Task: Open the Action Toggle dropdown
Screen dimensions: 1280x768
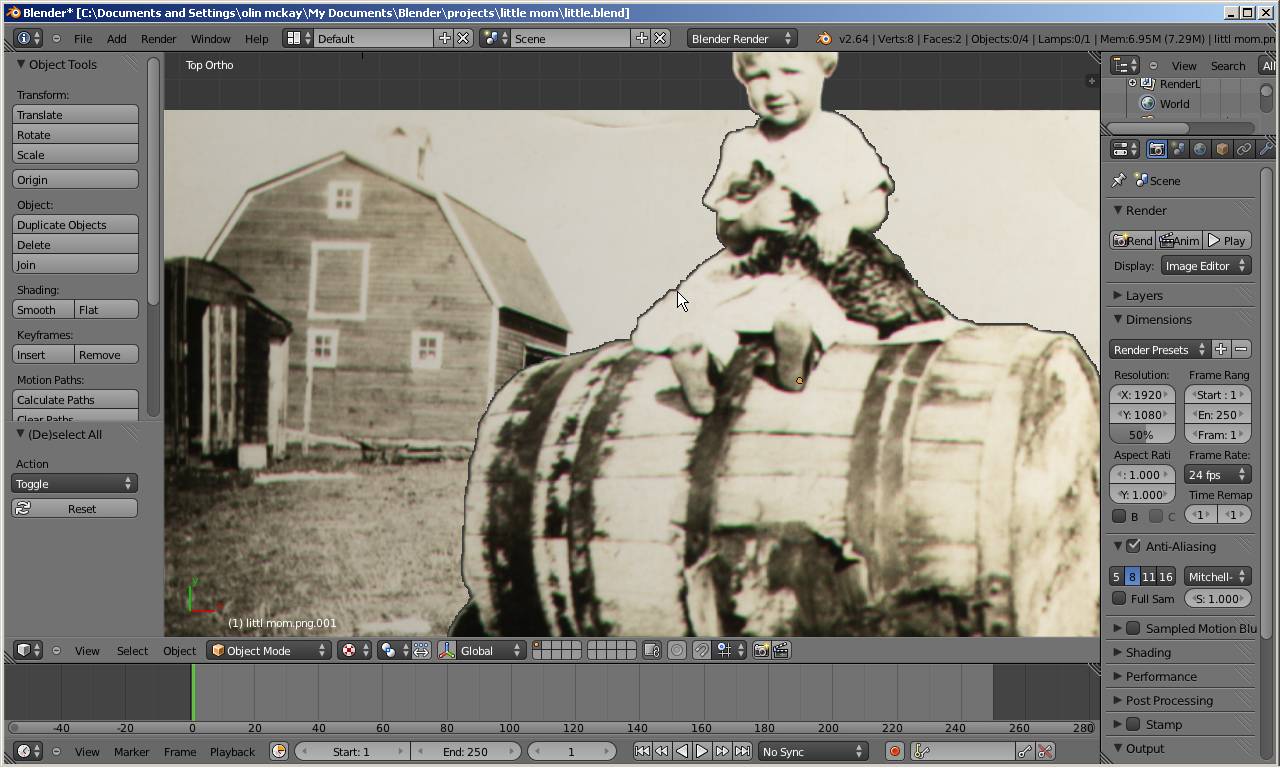Action: tap(74, 483)
